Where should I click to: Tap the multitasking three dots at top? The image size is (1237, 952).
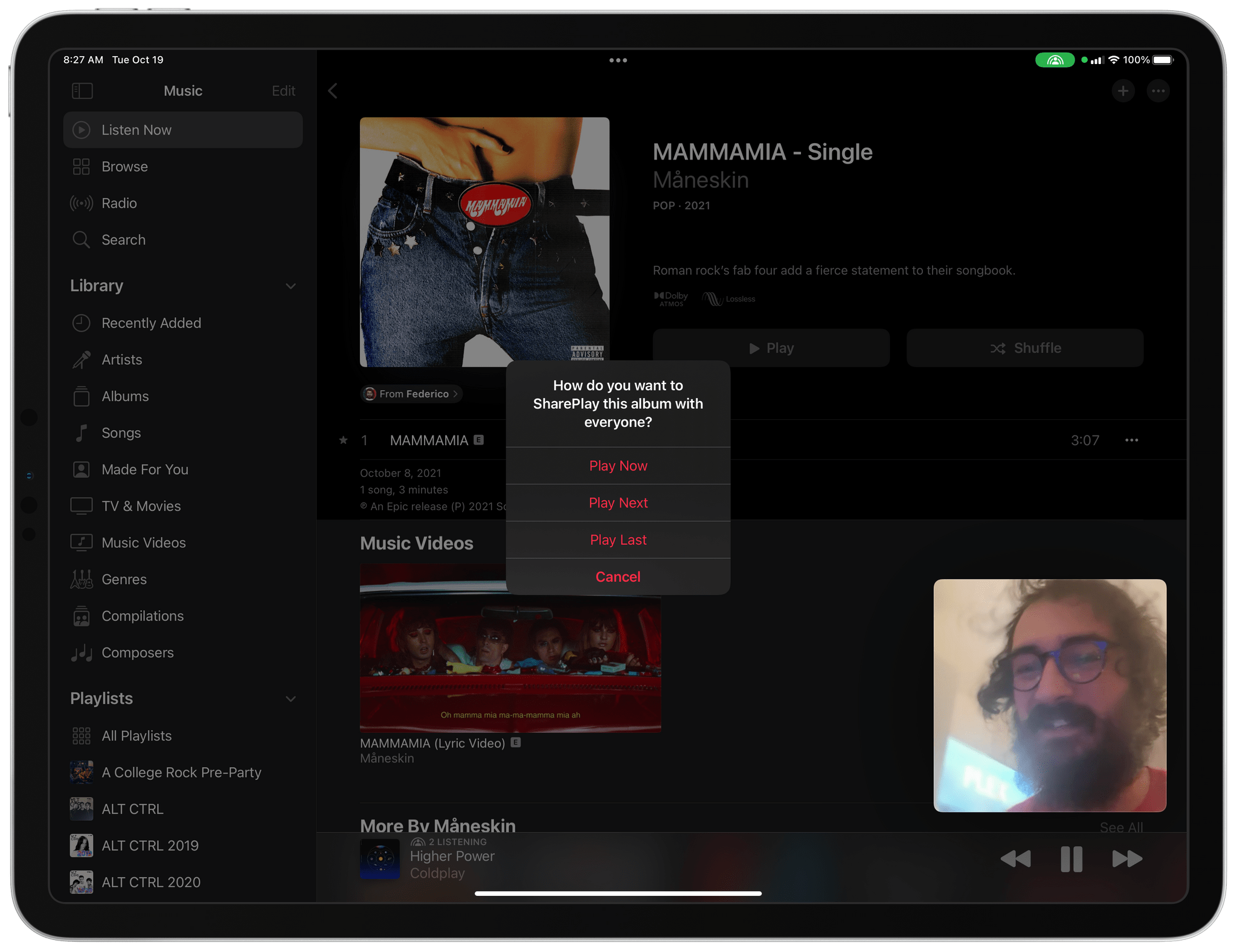(x=618, y=60)
